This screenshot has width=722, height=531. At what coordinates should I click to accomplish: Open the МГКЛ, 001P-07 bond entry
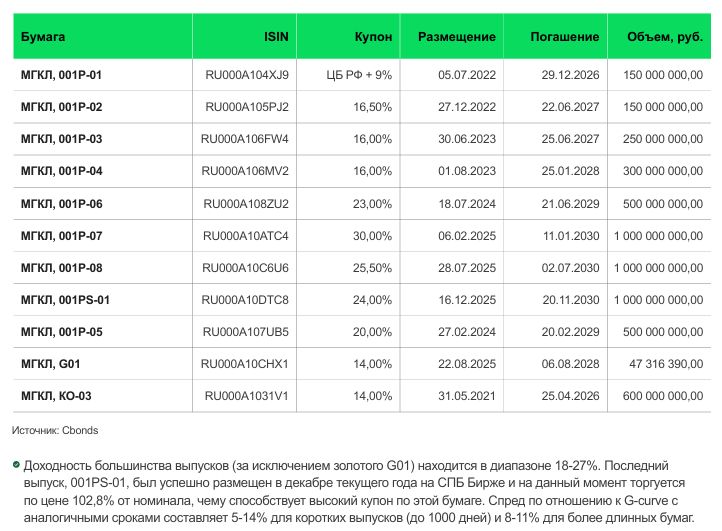61,236
